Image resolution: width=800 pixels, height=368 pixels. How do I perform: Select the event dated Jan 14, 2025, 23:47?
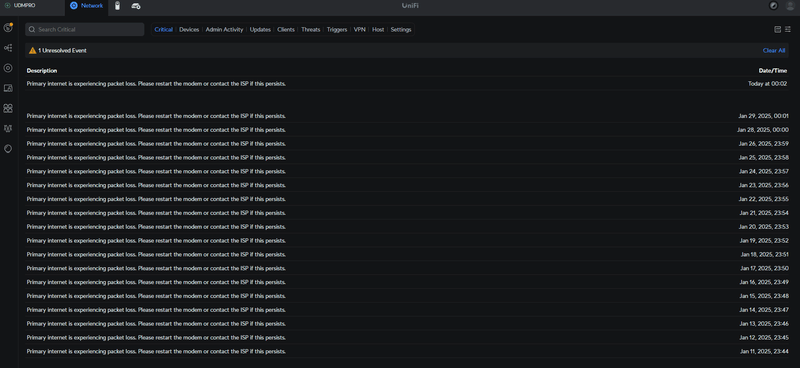click(407, 310)
